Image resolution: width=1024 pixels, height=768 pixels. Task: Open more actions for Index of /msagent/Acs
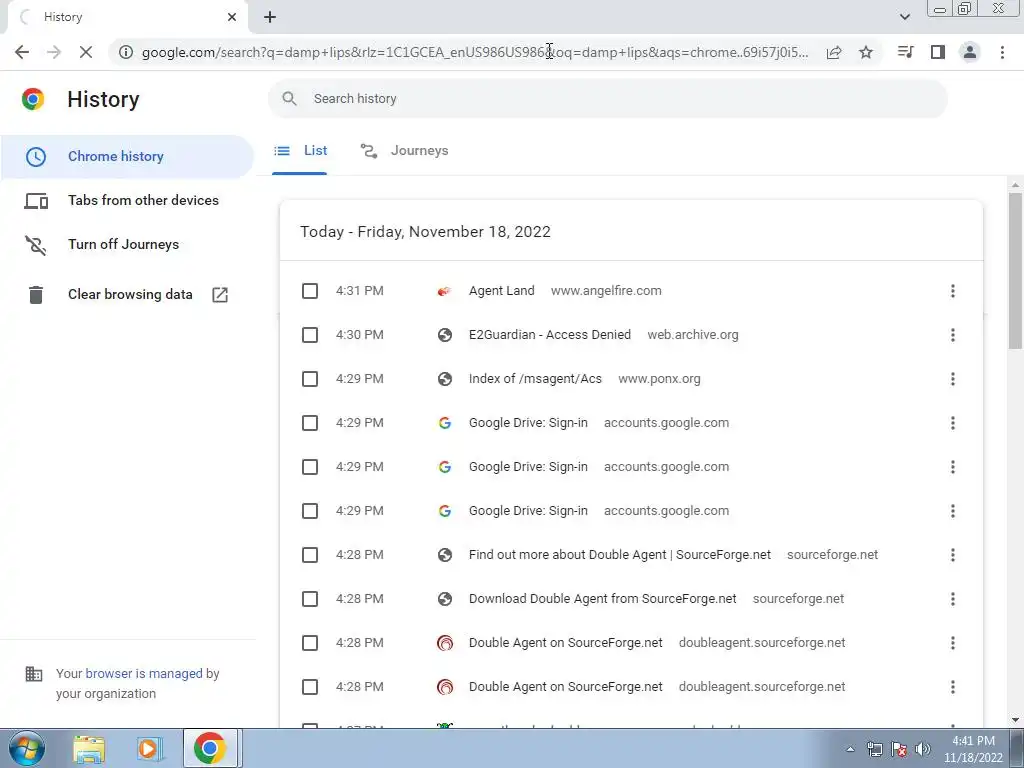click(x=953, y=379)
